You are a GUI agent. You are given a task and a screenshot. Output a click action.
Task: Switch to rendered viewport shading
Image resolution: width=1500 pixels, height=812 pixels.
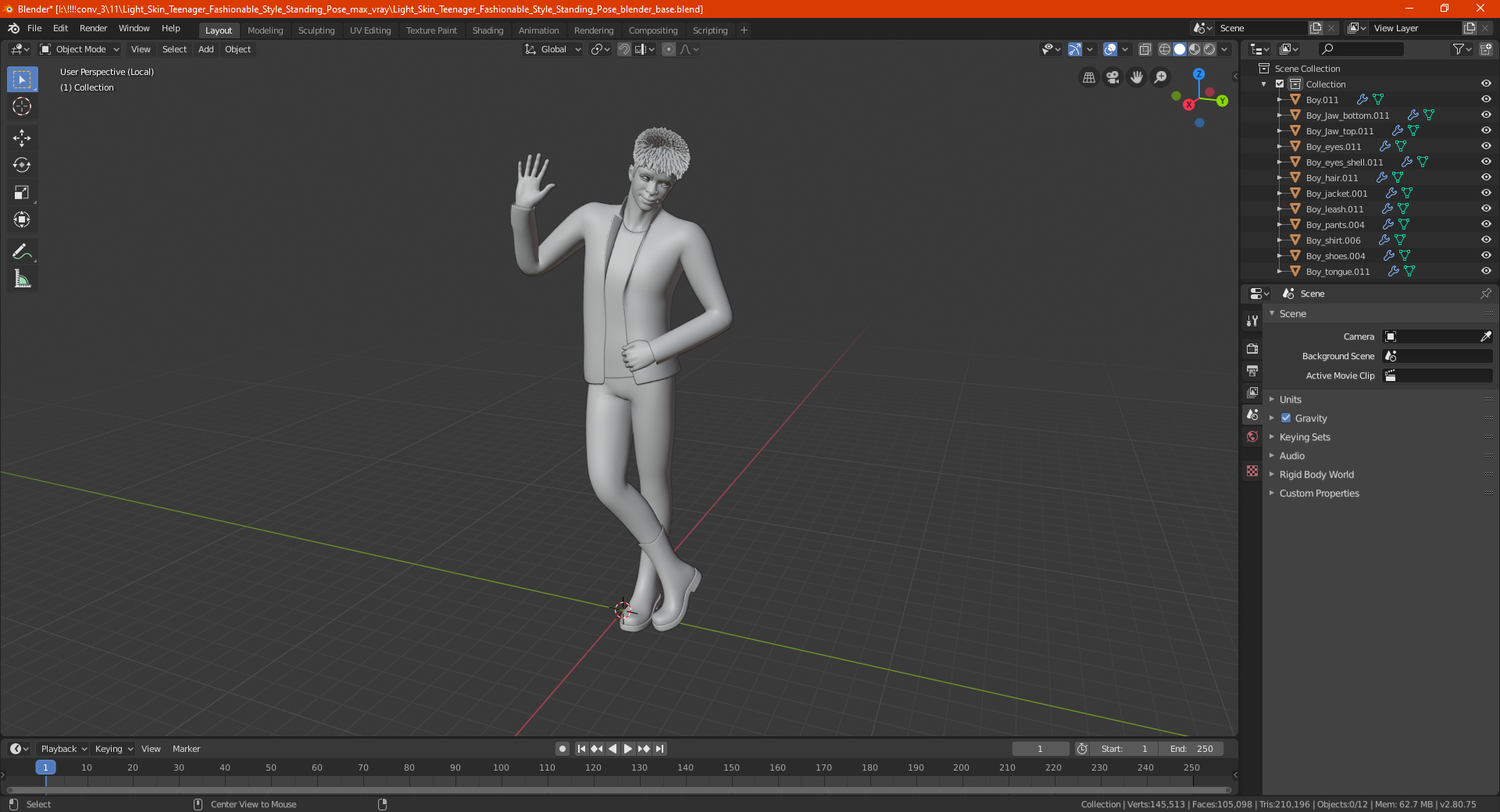[1209, 49]
